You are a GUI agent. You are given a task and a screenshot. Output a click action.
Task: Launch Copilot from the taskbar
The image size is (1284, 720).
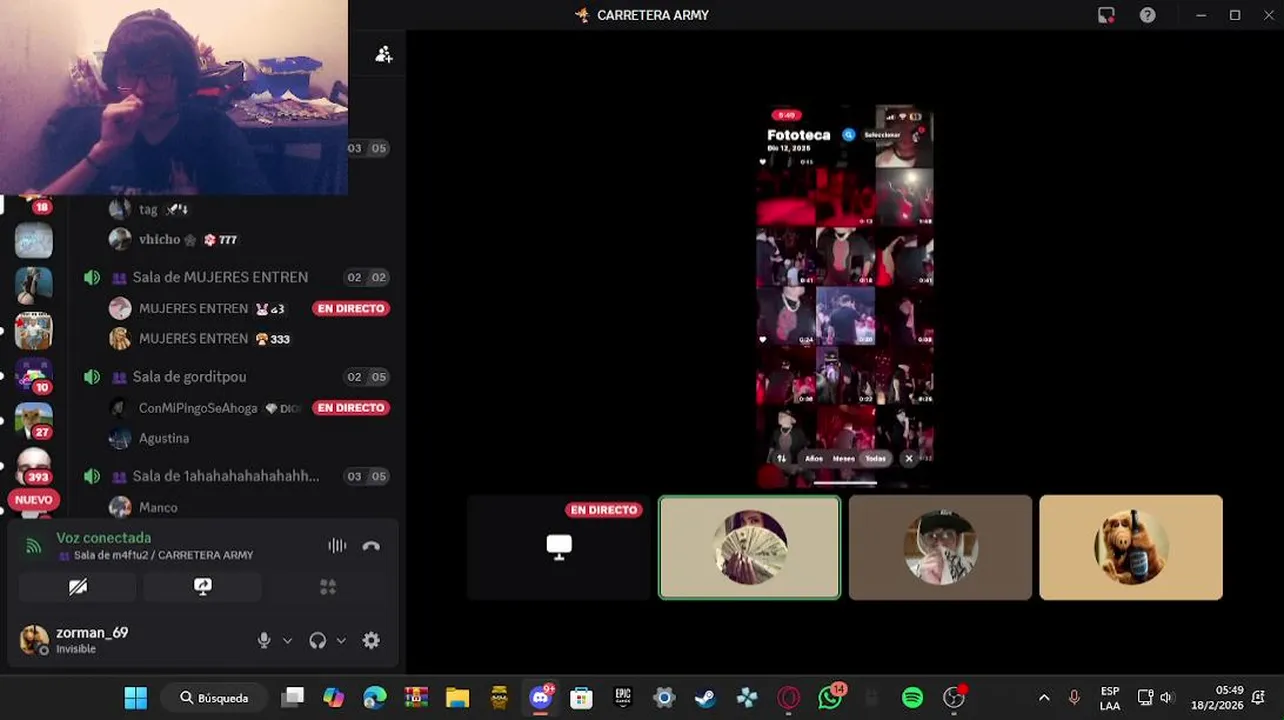tap(334, 698)
